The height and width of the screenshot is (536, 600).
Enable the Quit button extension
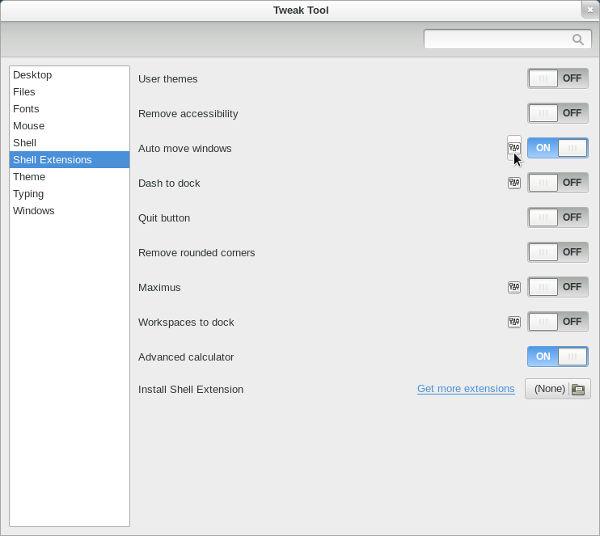558,218
